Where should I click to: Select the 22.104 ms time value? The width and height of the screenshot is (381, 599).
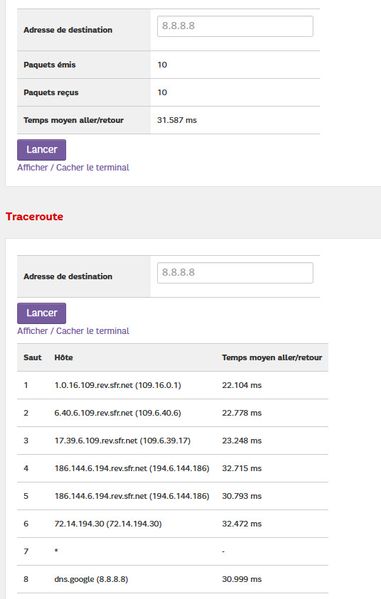(x=242, y=385)
